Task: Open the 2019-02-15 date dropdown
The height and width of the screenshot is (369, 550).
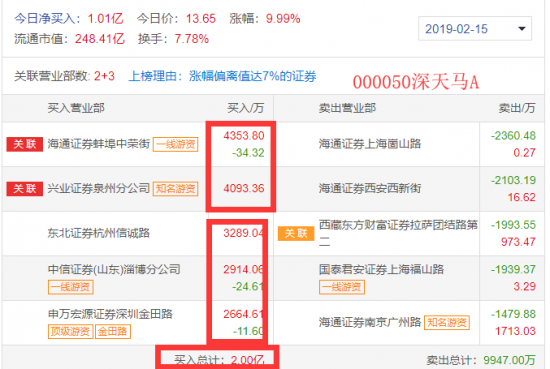Action: pyautogui.click(x=475, y=29)
